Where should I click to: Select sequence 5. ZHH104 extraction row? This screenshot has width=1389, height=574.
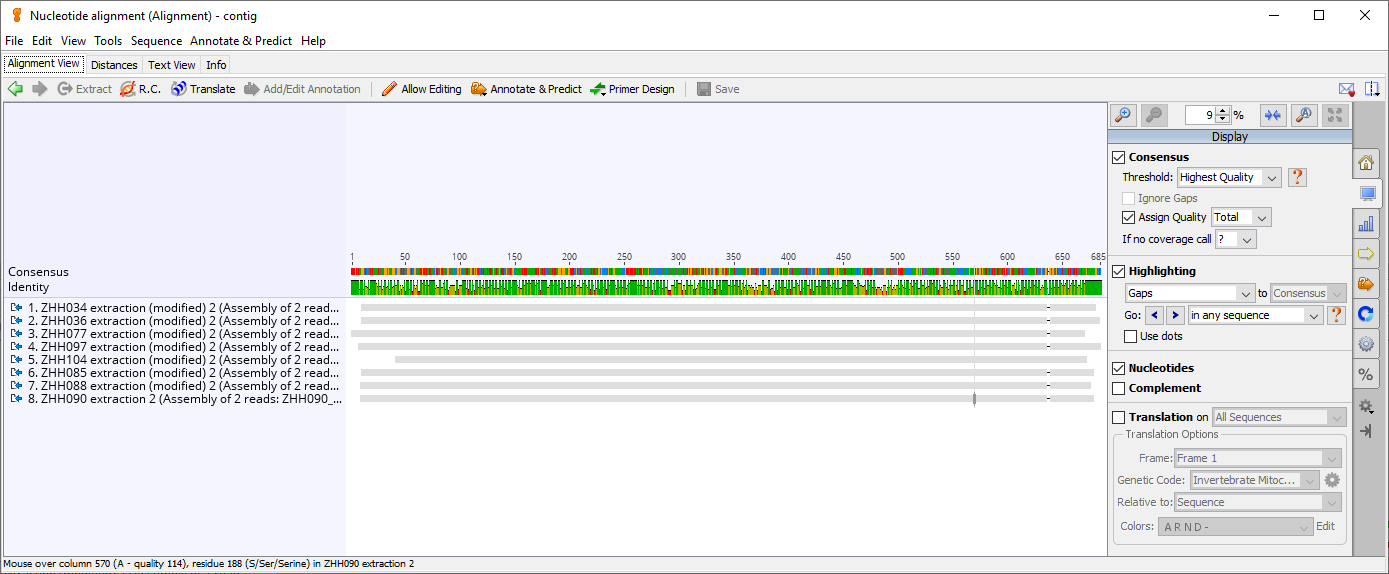(175, 360)
